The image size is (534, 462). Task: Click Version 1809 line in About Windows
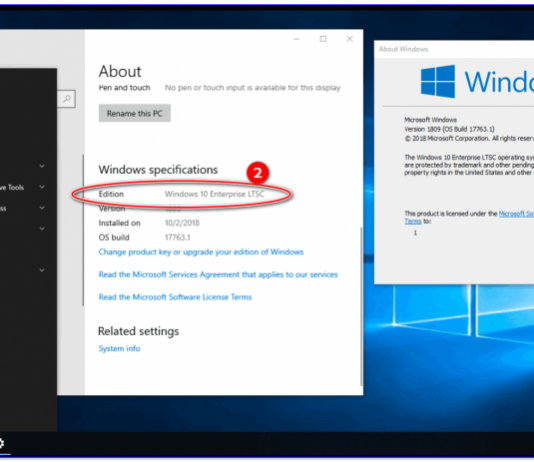point(449,129)
